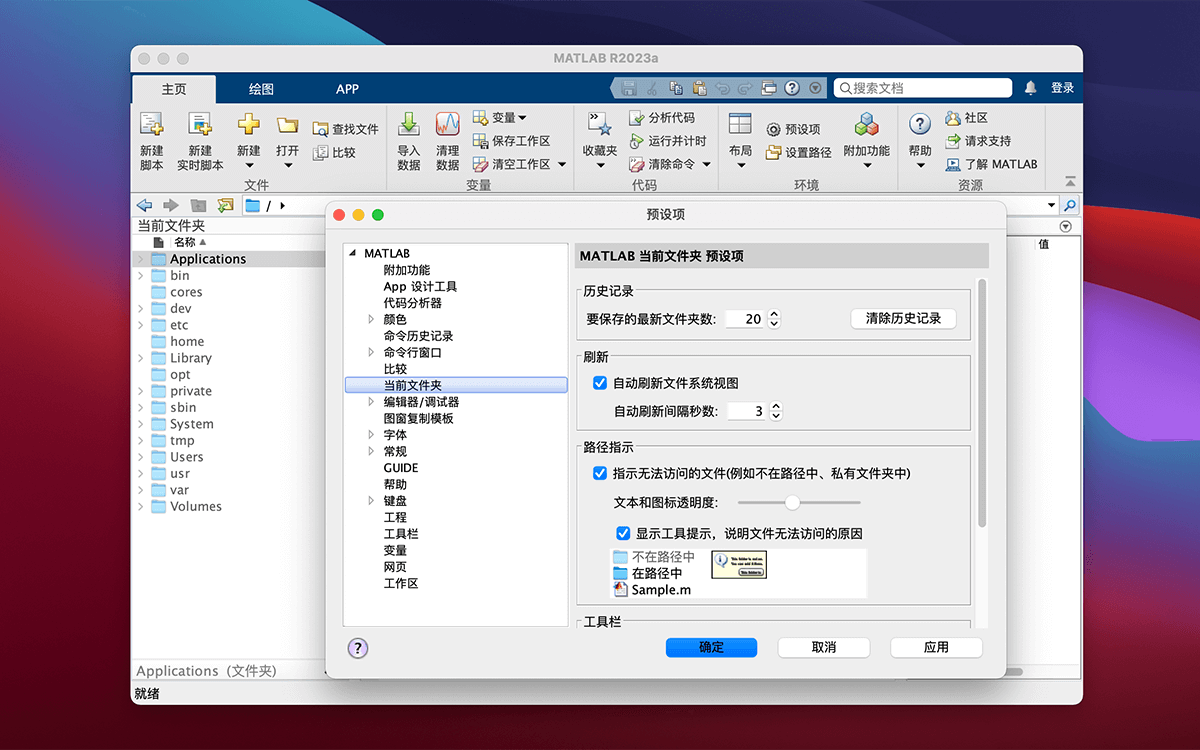
Task: Click 清除历史记录 button
Action: point(904,319)
